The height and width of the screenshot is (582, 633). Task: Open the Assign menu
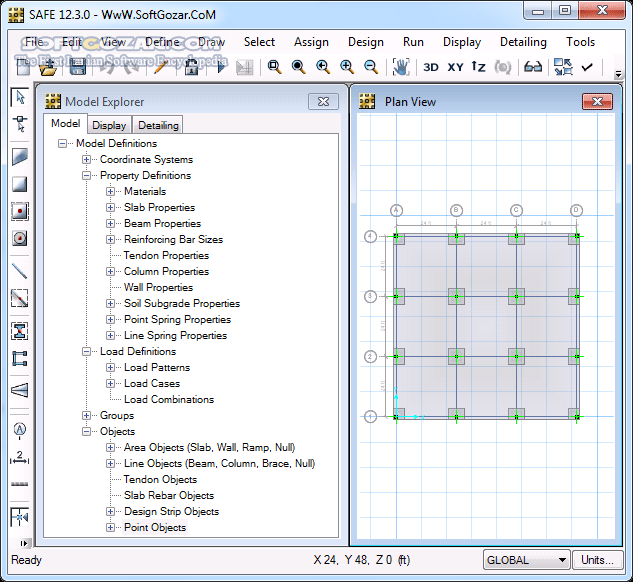(x=311, y=42)
